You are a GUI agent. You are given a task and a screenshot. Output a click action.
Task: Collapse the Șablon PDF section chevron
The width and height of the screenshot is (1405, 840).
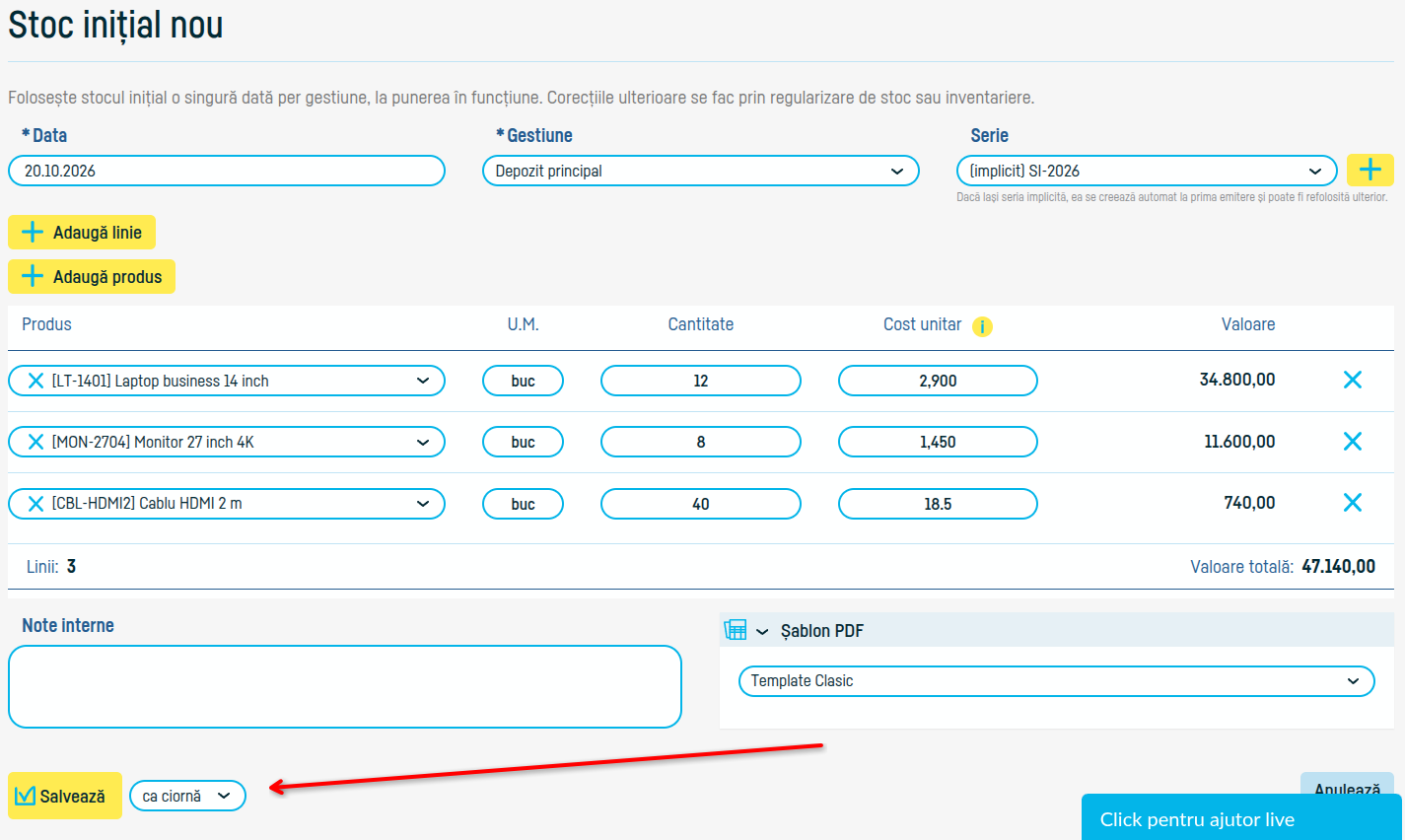[x=762, y=632]
